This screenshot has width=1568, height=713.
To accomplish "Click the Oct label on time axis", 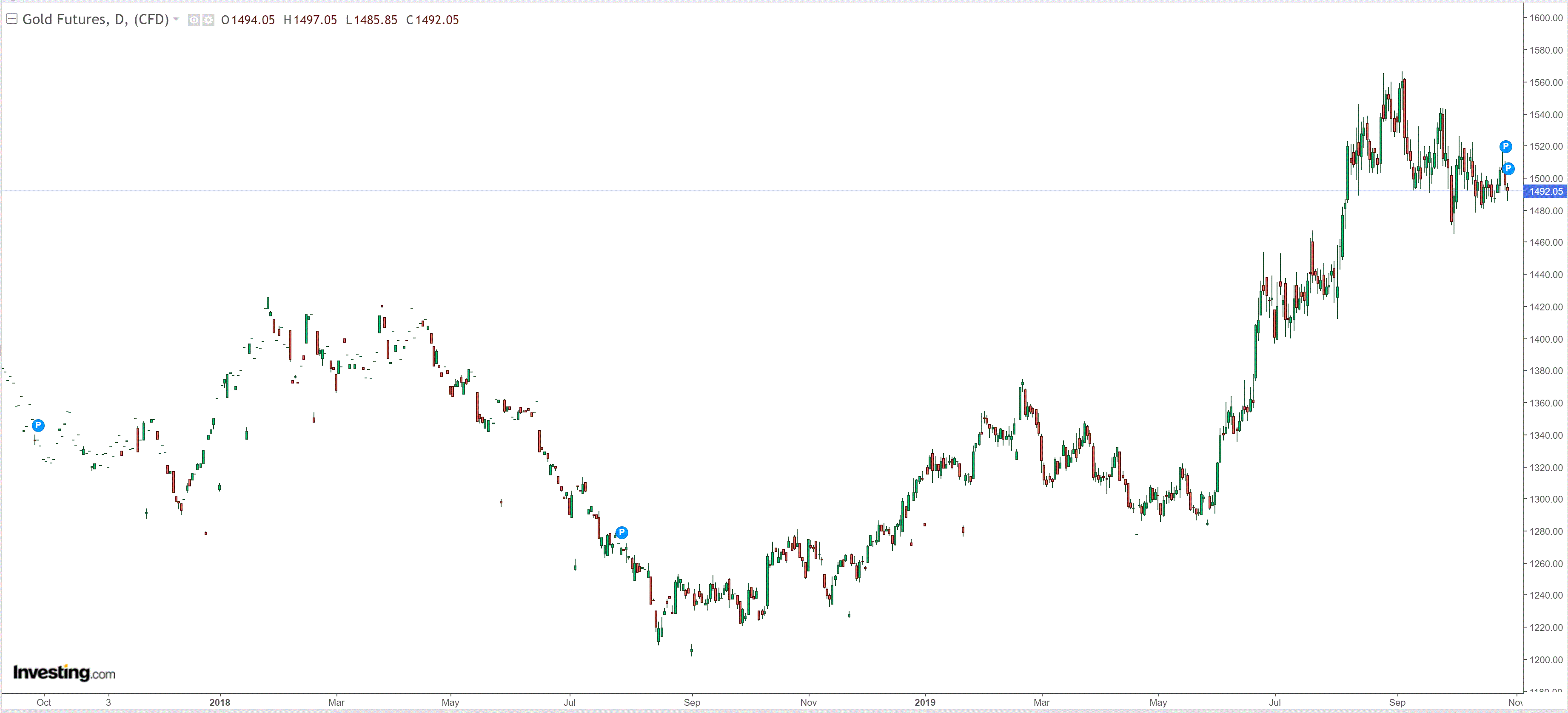I will click(44, 702).
